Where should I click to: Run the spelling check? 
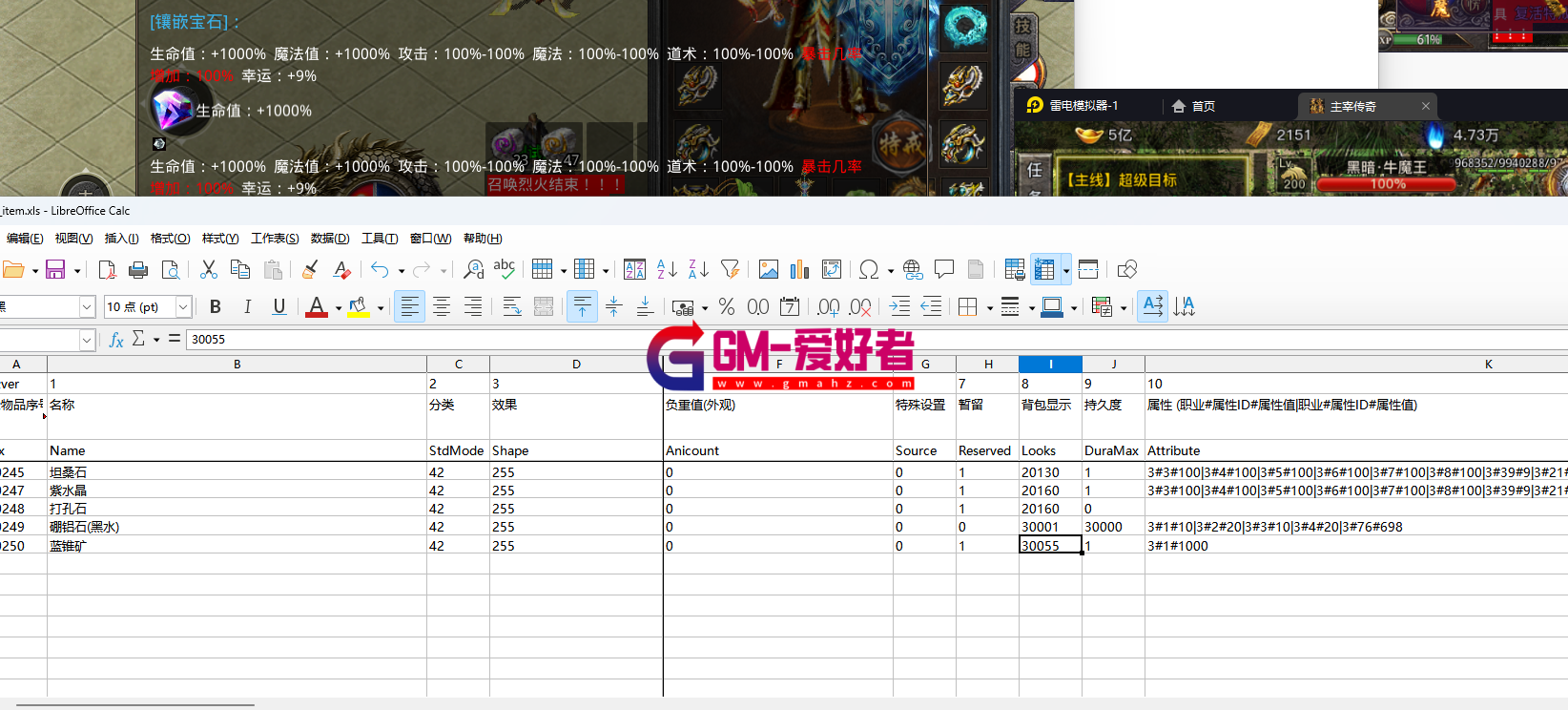pyautogui.click(x=505, y=270)
